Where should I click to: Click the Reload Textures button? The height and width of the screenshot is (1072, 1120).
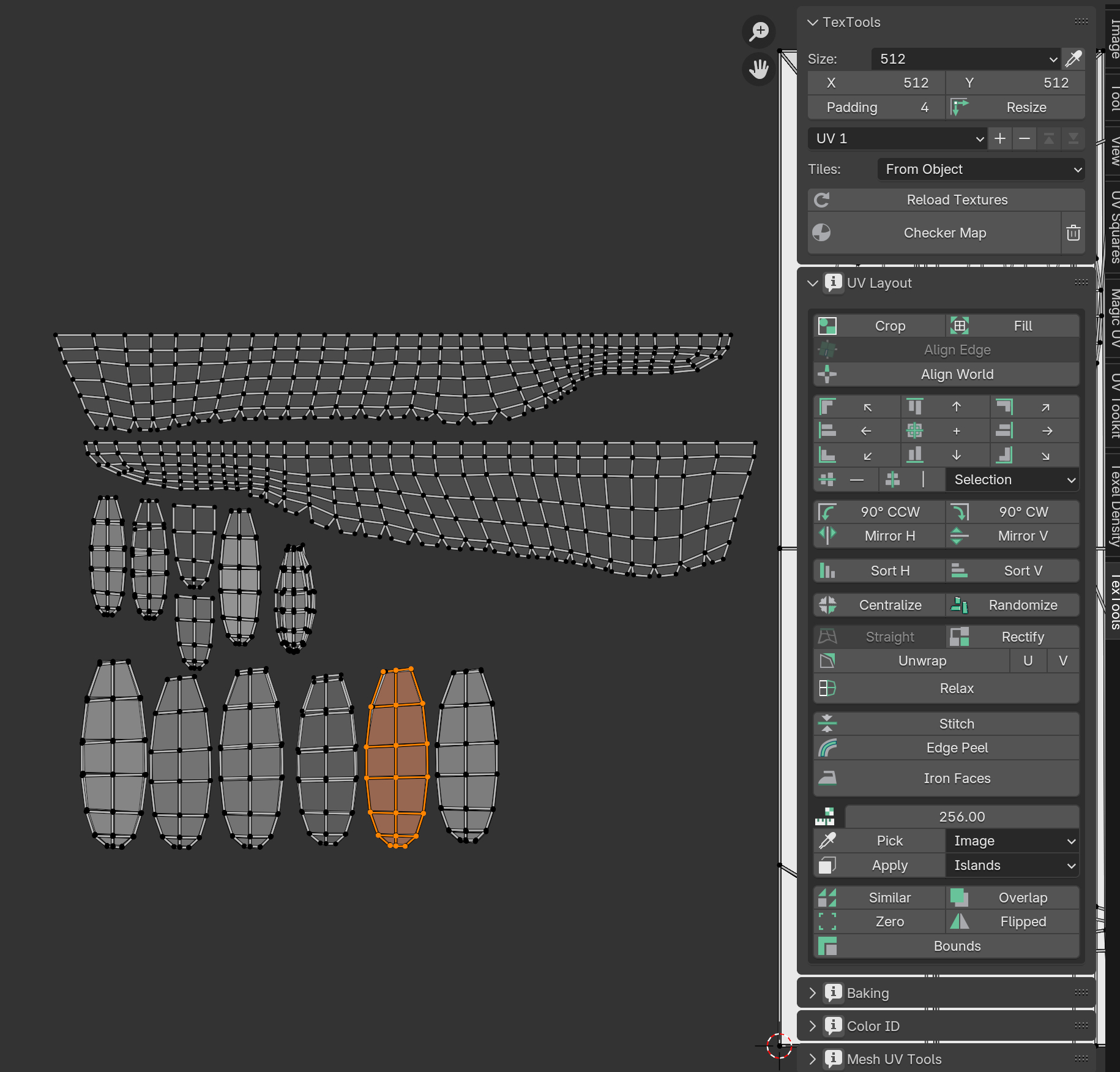[957, 200]
